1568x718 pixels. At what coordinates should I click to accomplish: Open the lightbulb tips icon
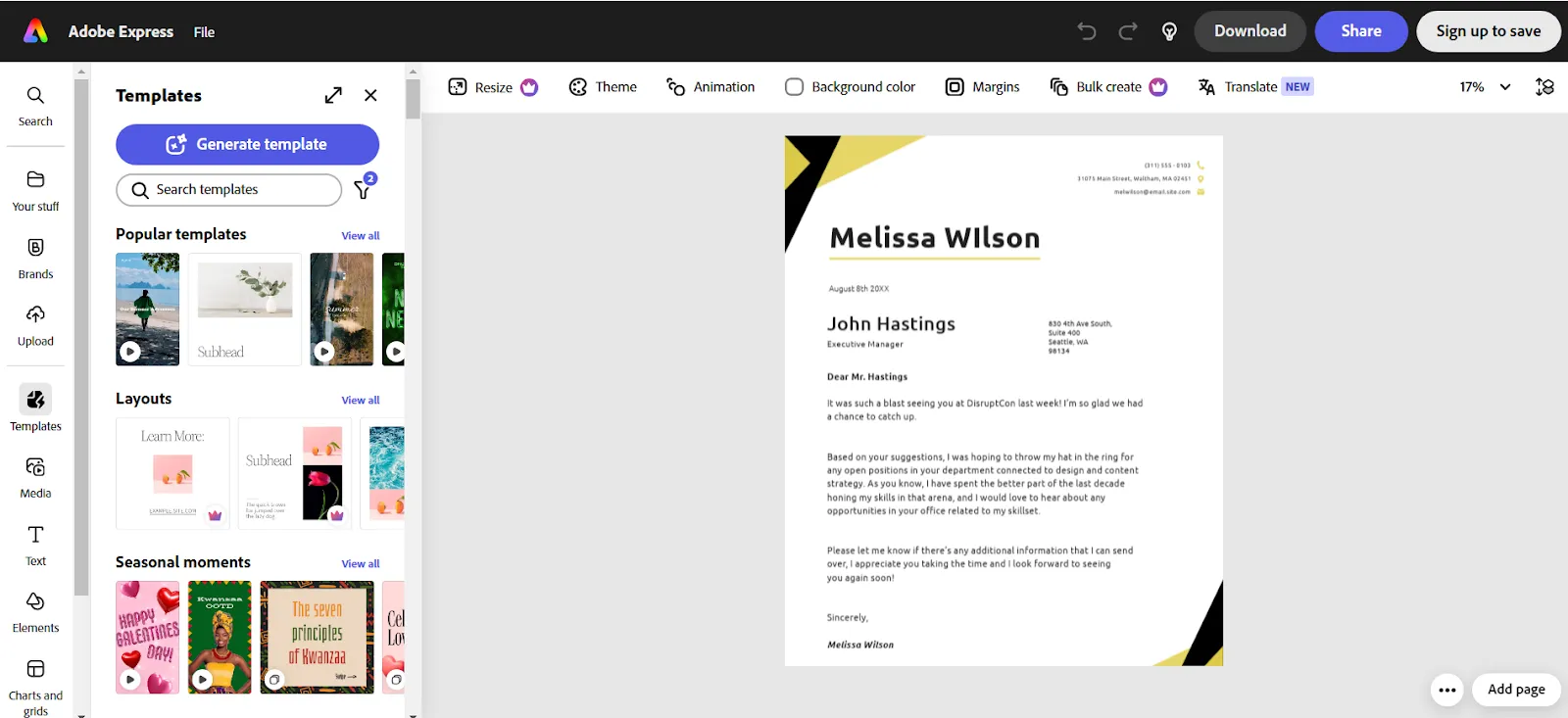coord(1169,31)
